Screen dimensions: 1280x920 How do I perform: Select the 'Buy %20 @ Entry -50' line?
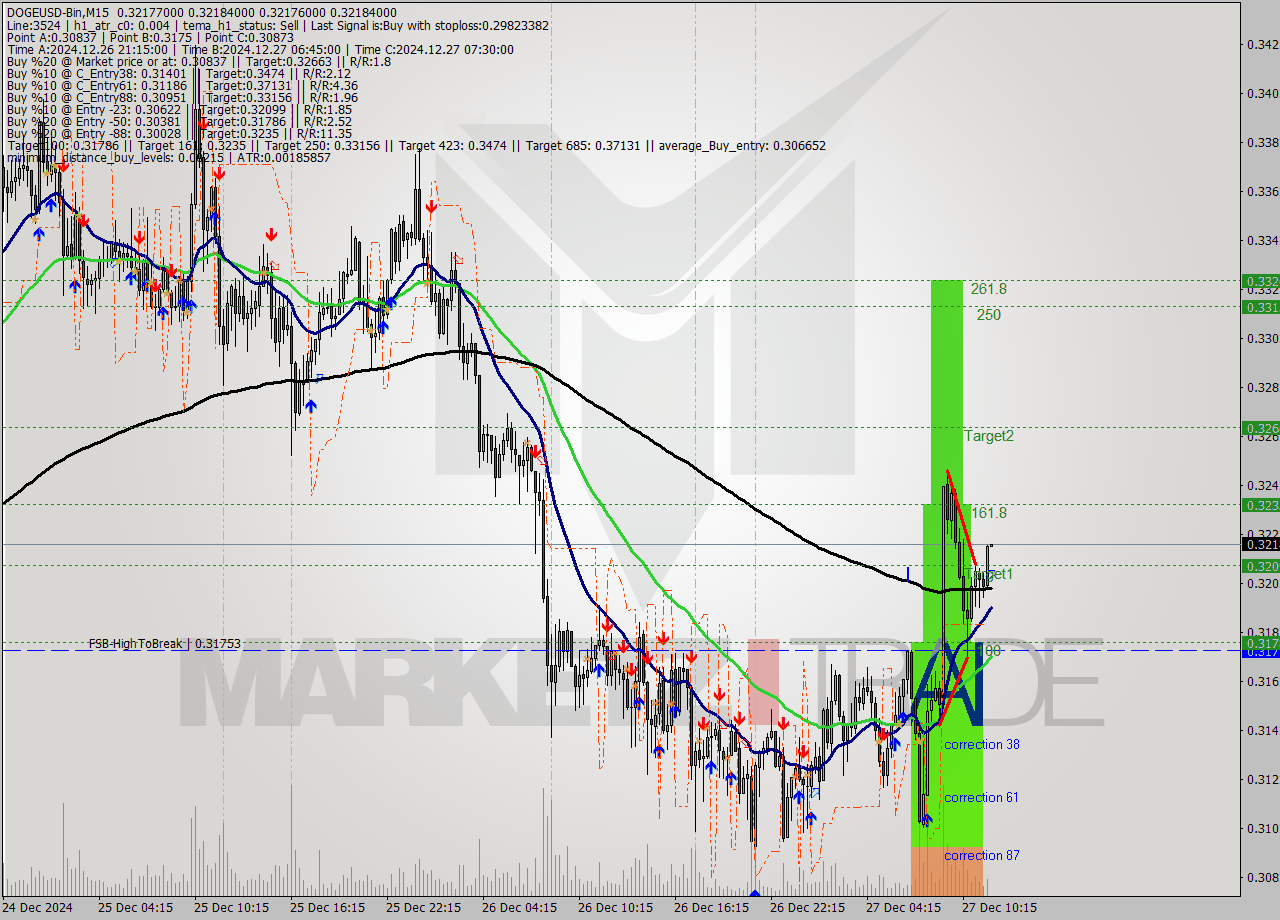[179, 121]
